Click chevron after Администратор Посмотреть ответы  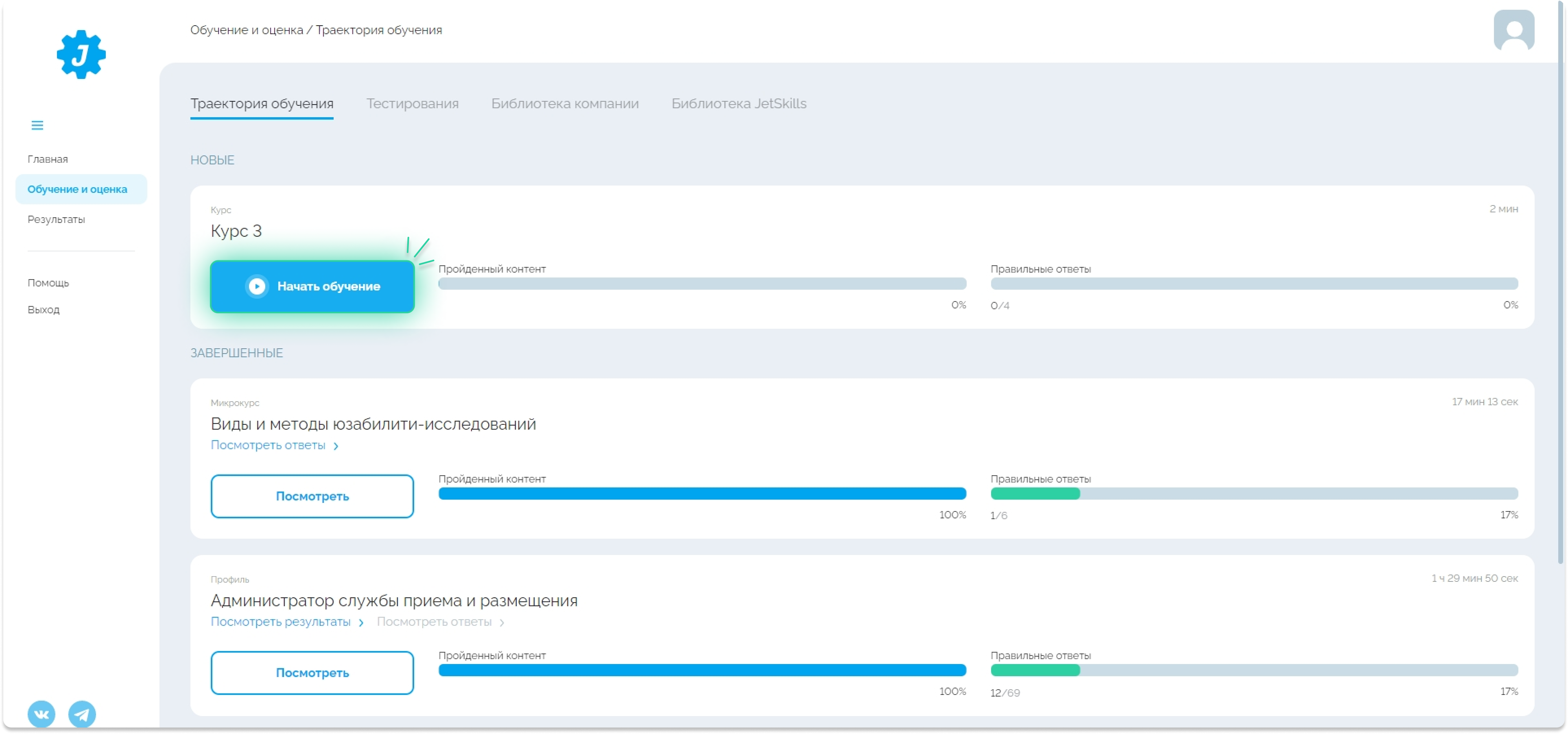click(502, 623)
